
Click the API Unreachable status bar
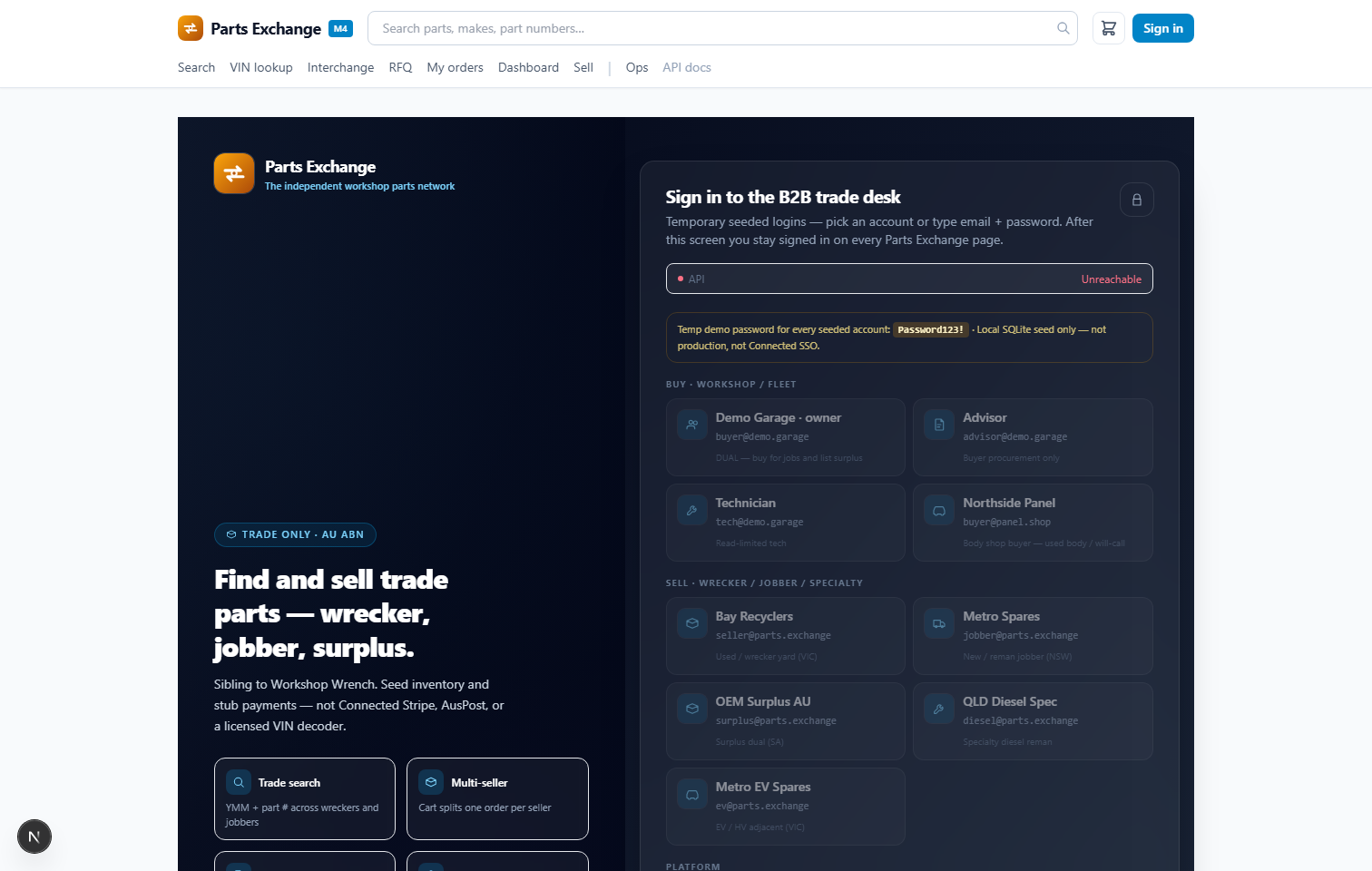tap(909, 279)
